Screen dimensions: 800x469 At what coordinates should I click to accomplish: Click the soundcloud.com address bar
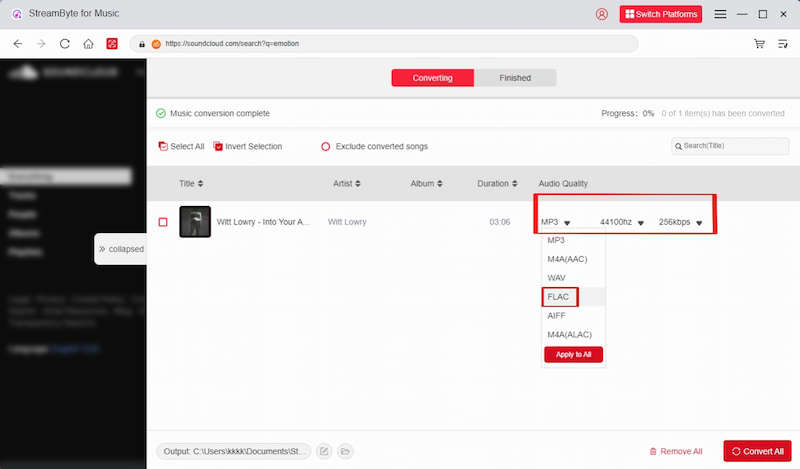tap(384, 44)
